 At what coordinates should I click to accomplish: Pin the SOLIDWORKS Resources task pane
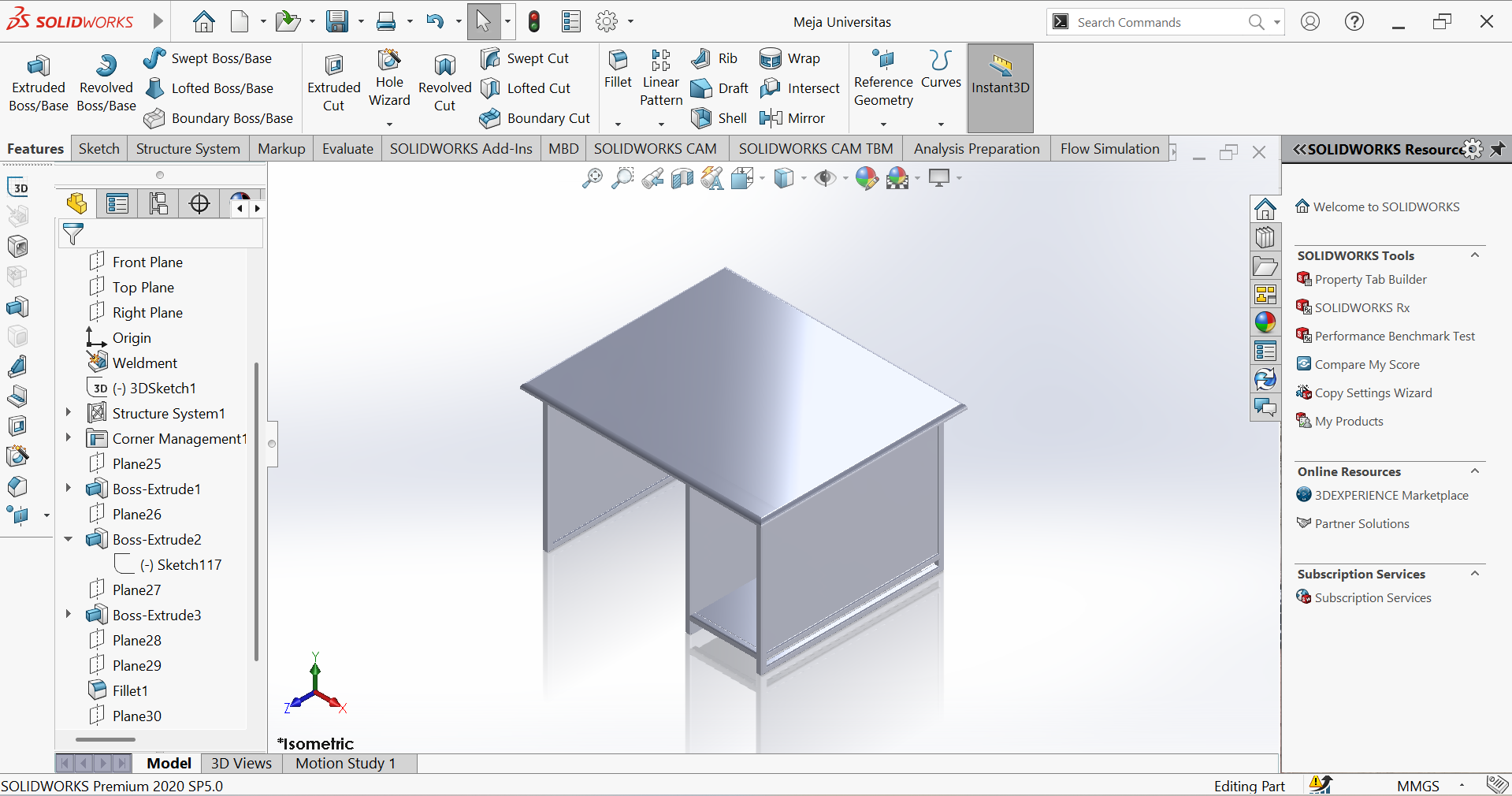[1498, 149]
